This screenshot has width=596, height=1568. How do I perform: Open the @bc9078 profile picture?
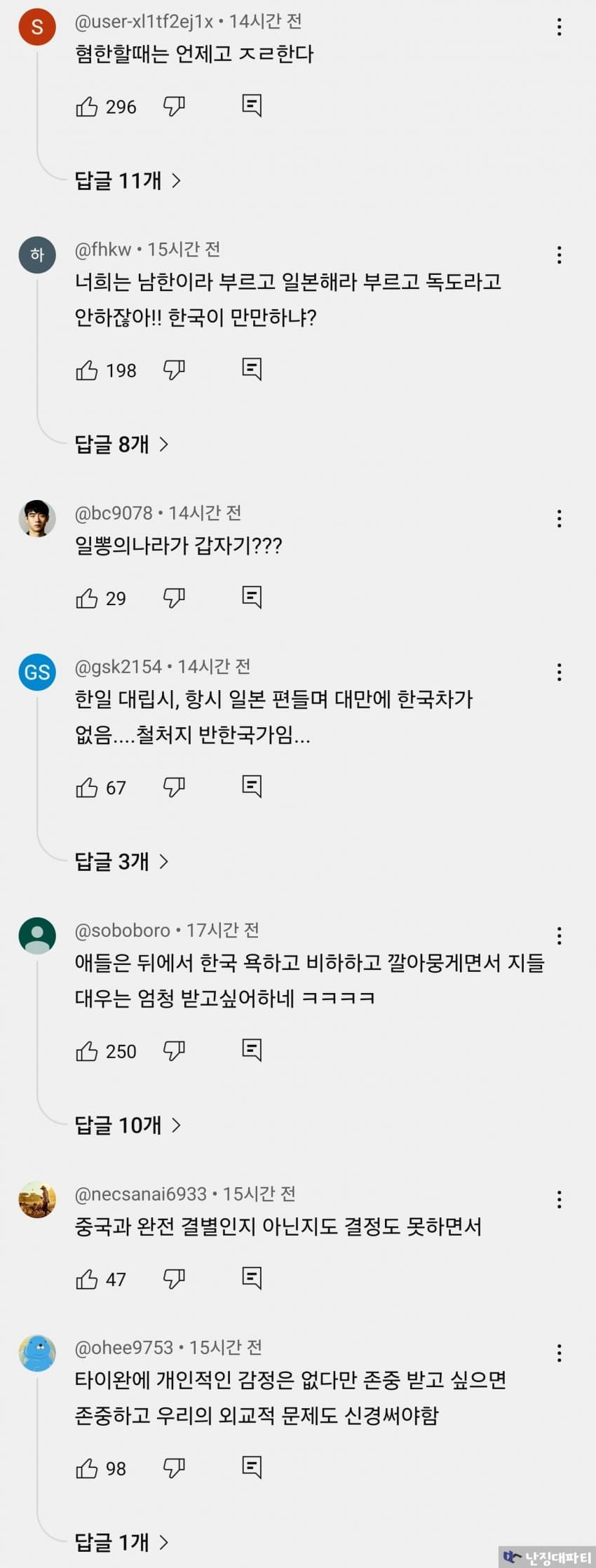point(37,519)
